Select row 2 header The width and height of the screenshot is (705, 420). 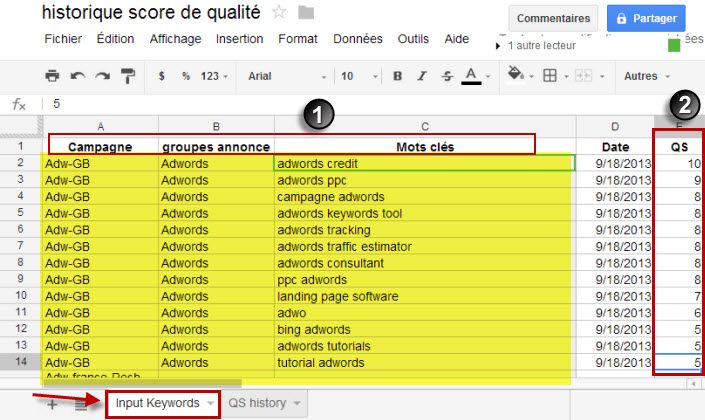[x=21, y=163]
